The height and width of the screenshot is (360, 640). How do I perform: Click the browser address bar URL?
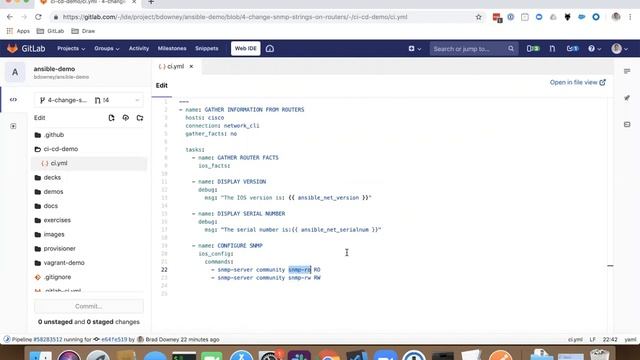235,17
